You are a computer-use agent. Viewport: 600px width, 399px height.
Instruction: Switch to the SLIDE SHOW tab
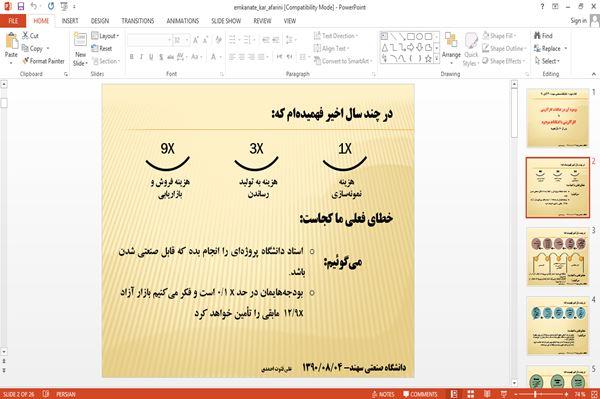click(x=226, y=21)
